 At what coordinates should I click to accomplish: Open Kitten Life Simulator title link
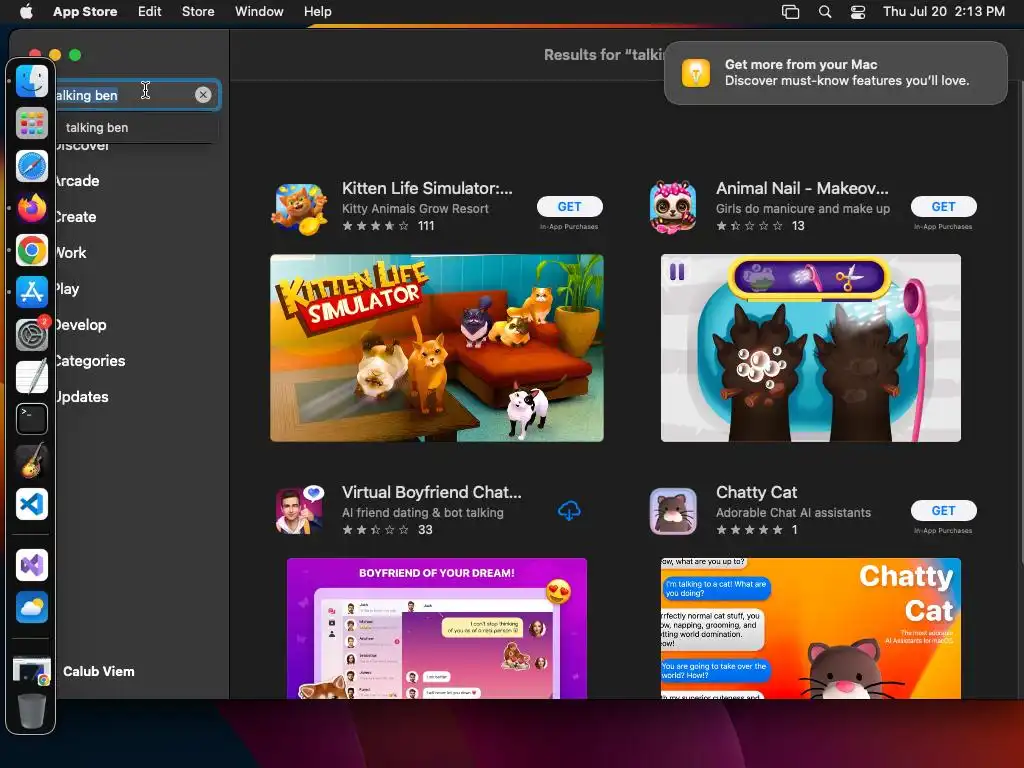click(427, 188)
